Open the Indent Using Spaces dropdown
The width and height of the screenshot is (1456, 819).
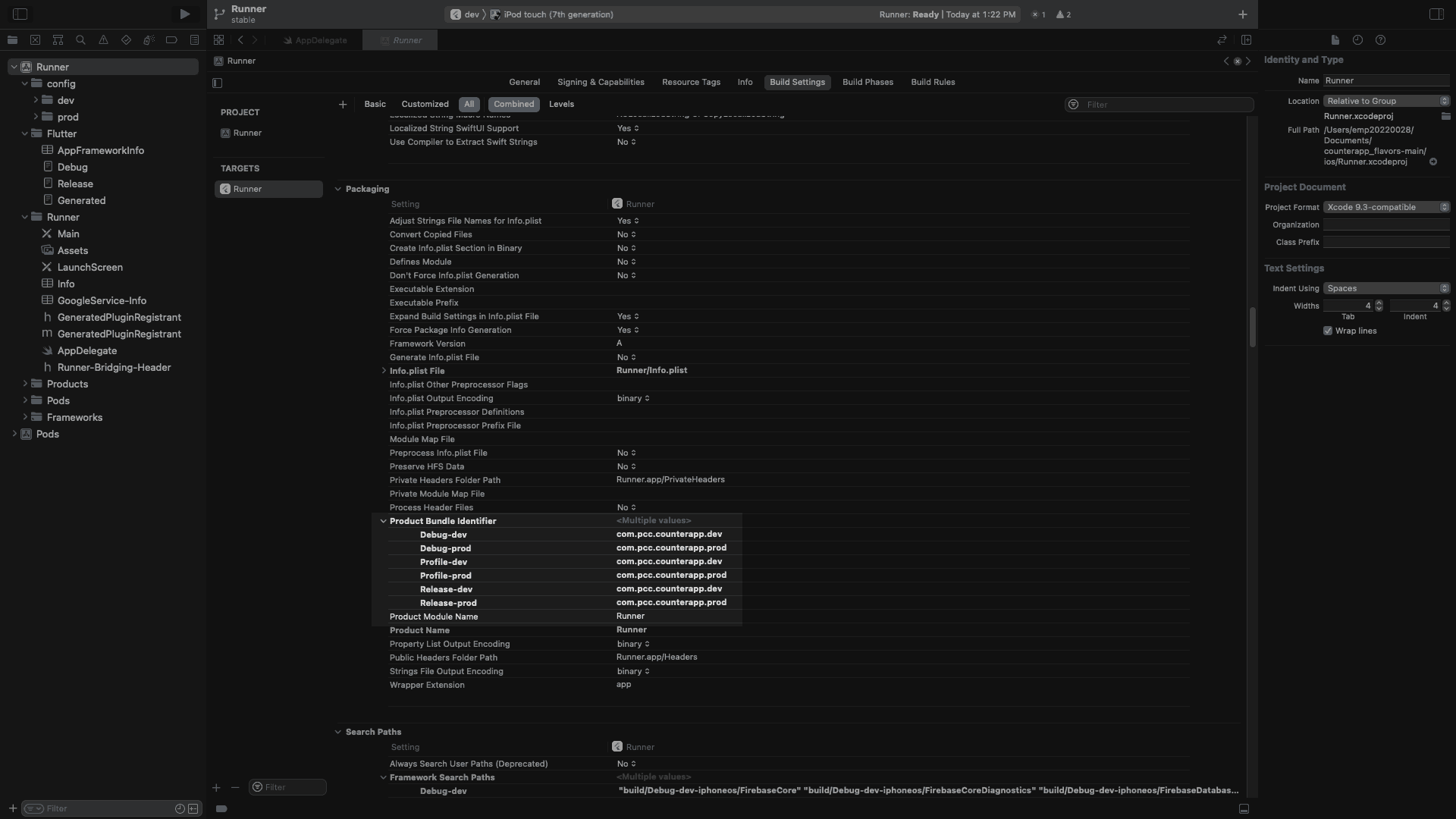pyautogui.click(x=1386, y=288)
